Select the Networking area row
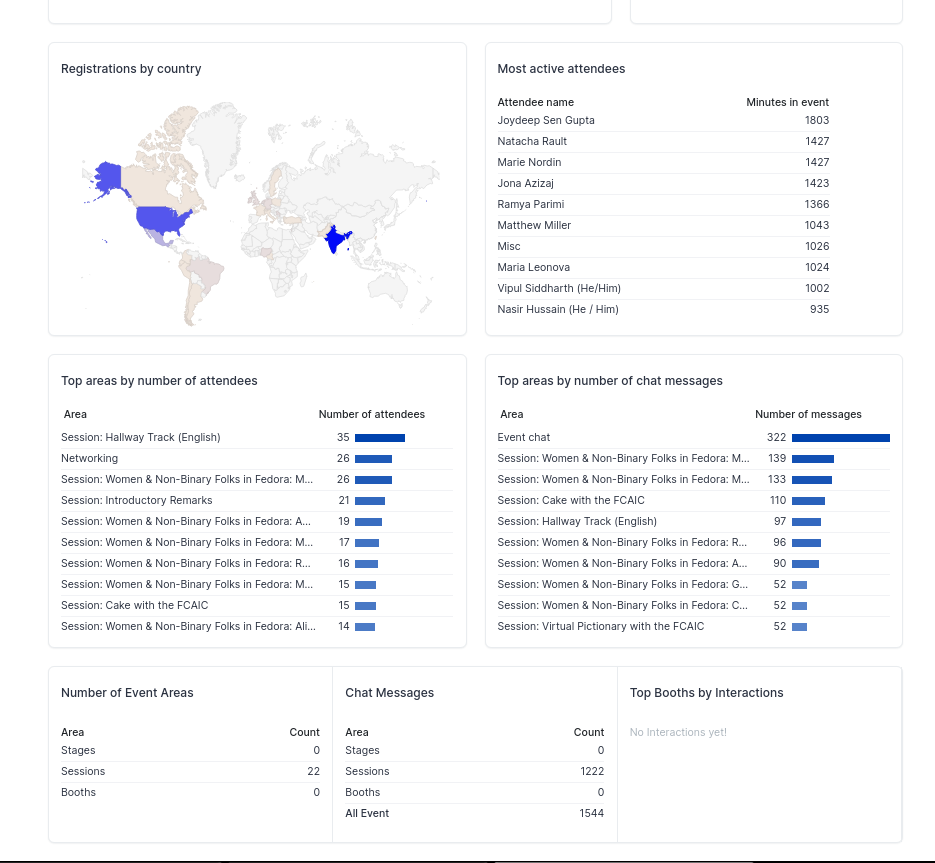The width and height of the screenshot is (935, 863). coord(257,459)
